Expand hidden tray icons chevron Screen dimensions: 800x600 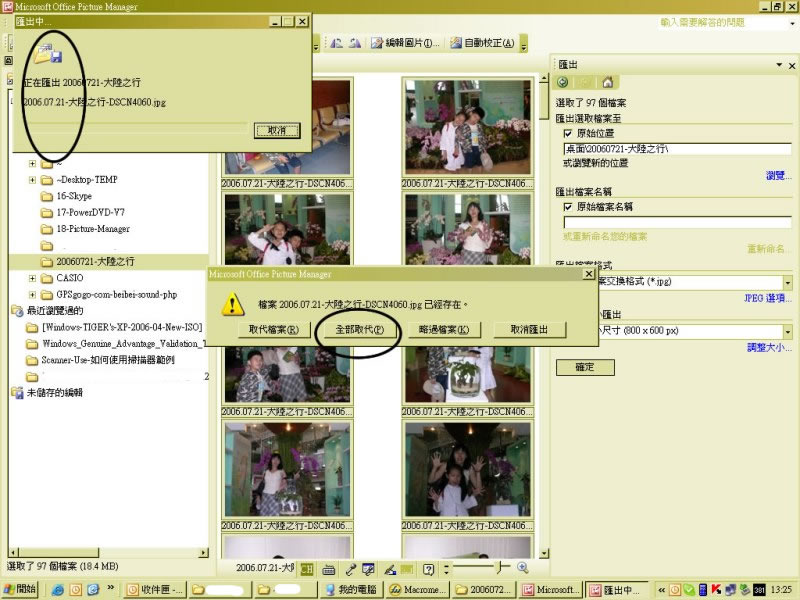point(661,590)
